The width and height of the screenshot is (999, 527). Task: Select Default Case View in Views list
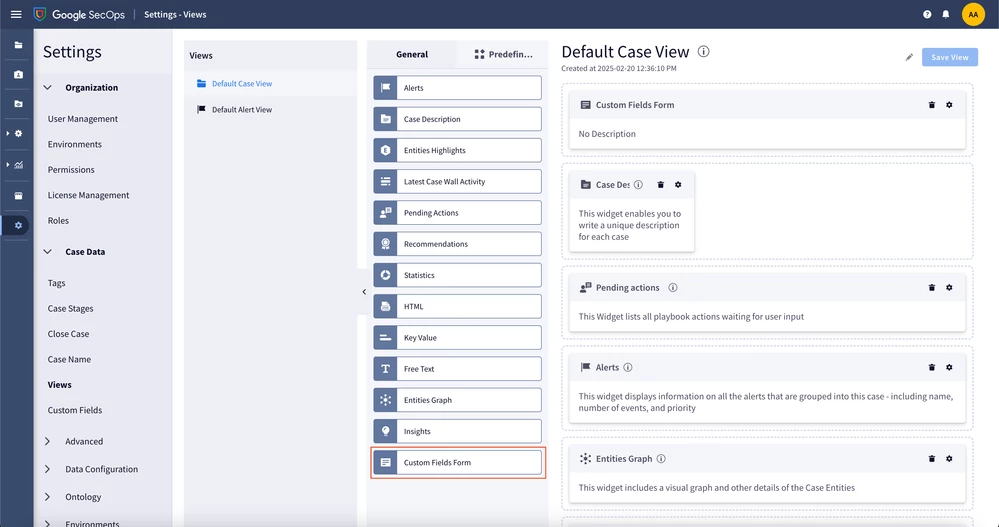tap(271, 83)
